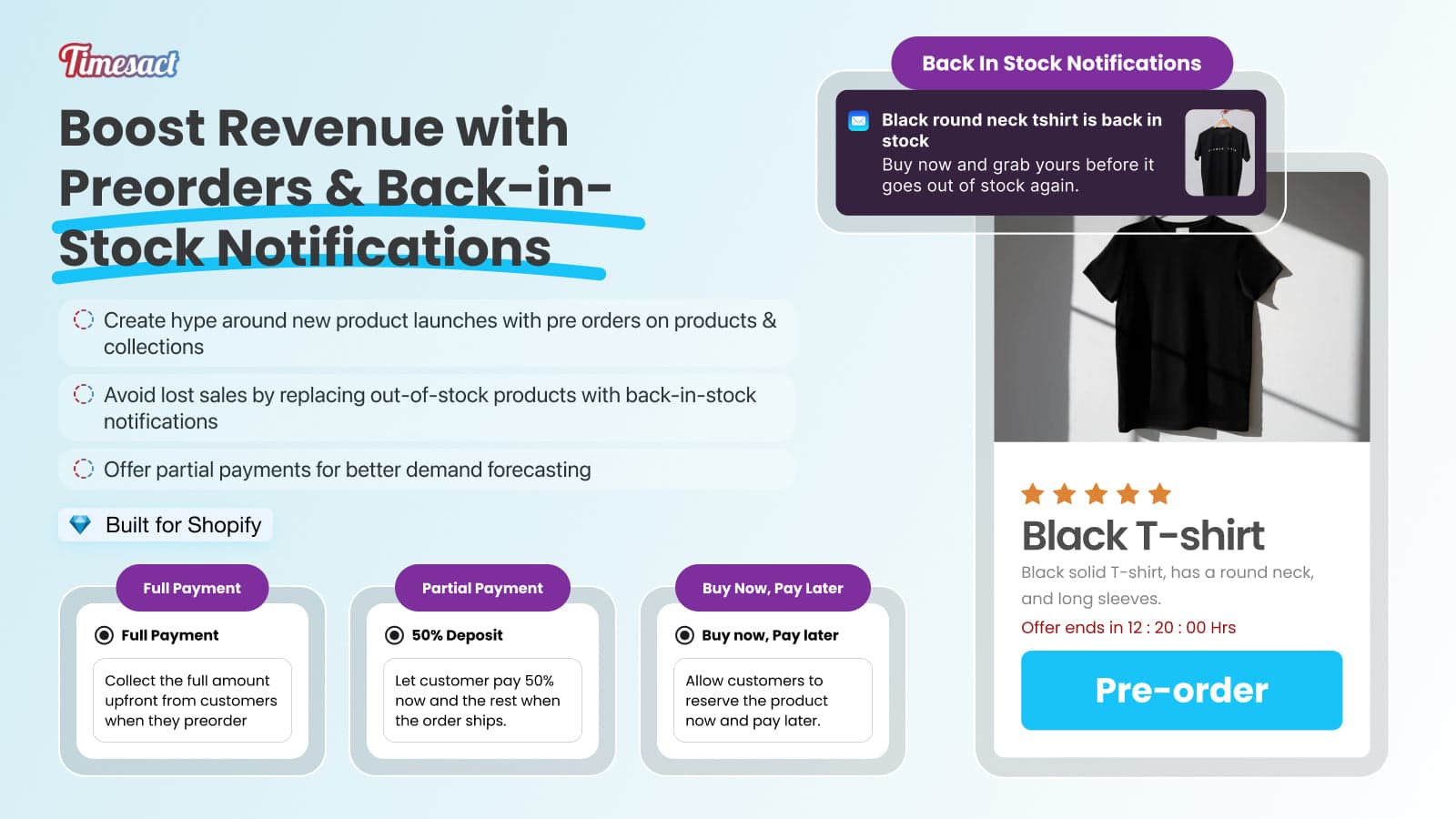1456x819 pixels.
Task: Click the t-shirt thumbnail inside the notification card
Action: point(1223,151)
